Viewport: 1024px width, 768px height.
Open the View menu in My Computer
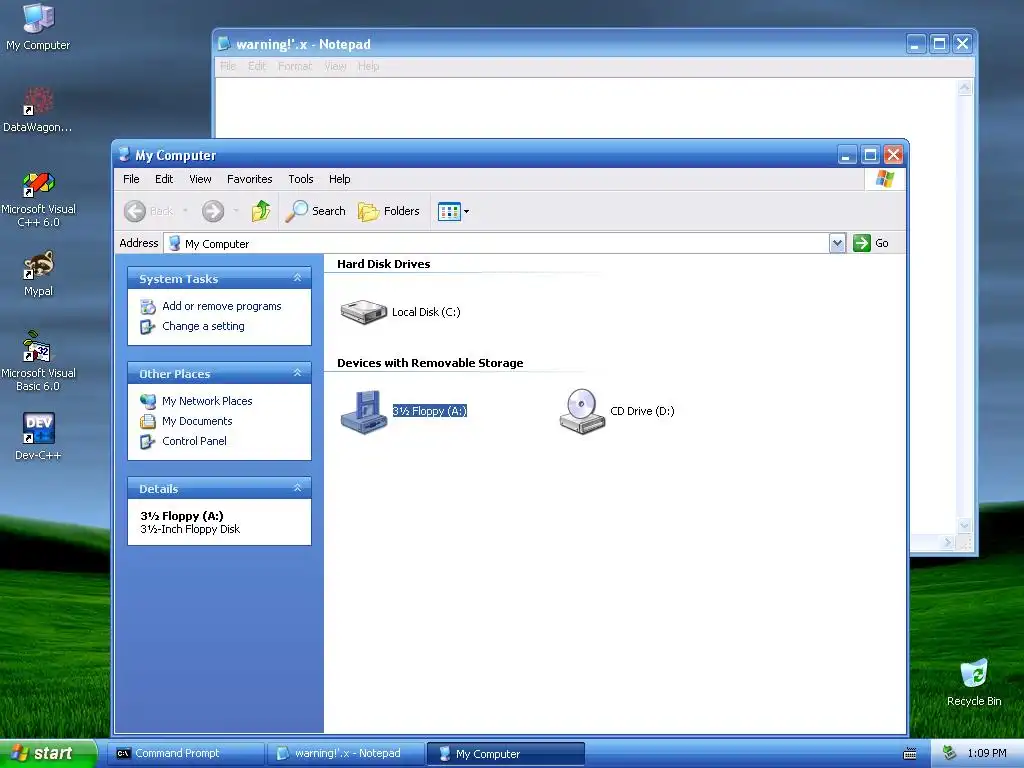click(200, 179)
